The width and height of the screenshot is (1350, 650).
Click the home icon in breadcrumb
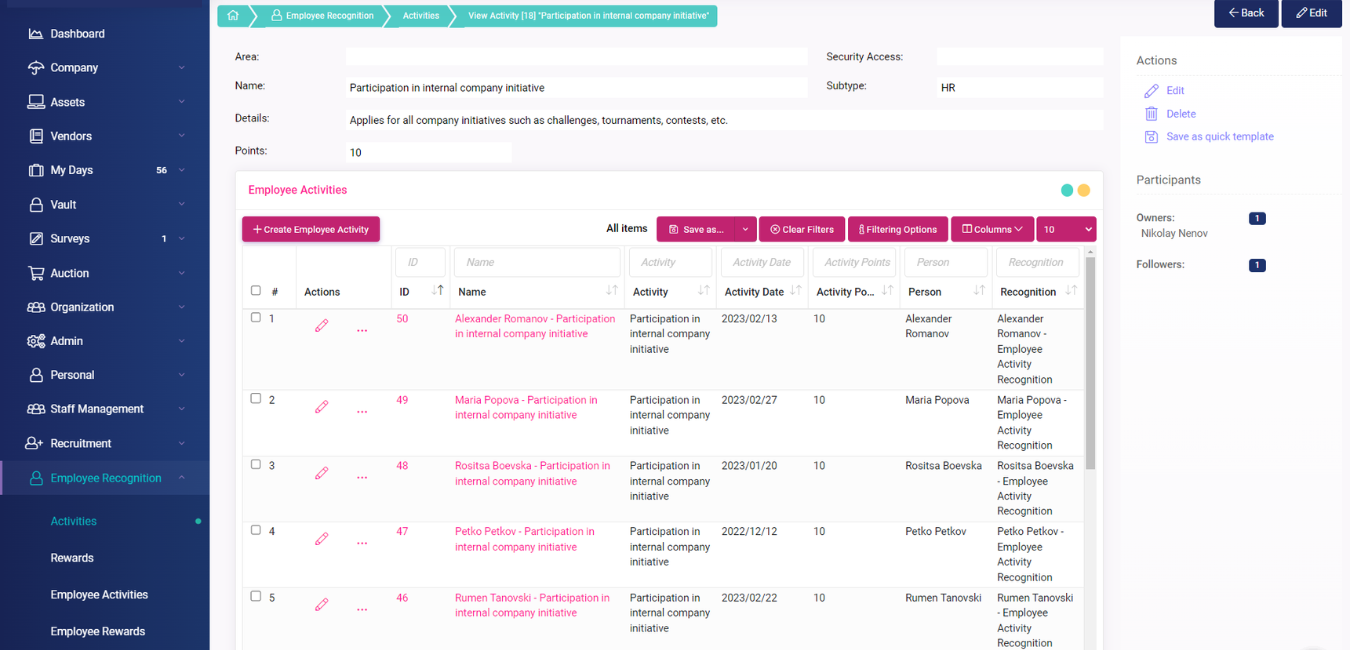(x=233, y=15)
